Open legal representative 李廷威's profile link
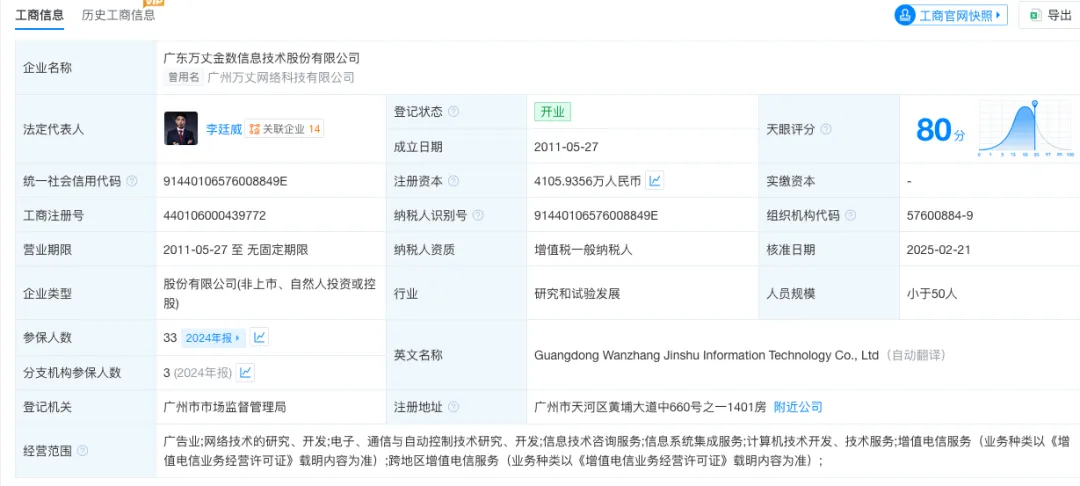Screen dimensions: 1080x486 click(224, 129)
